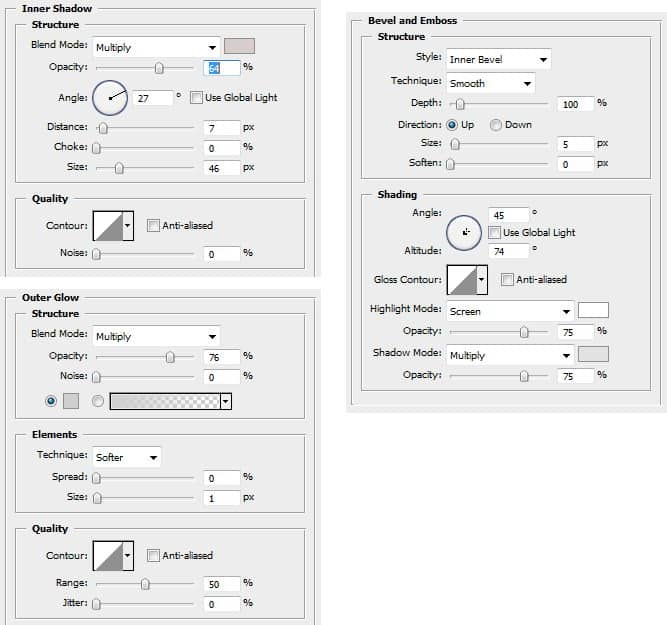Click the Inner Shadow angle dial

point(110,98)
